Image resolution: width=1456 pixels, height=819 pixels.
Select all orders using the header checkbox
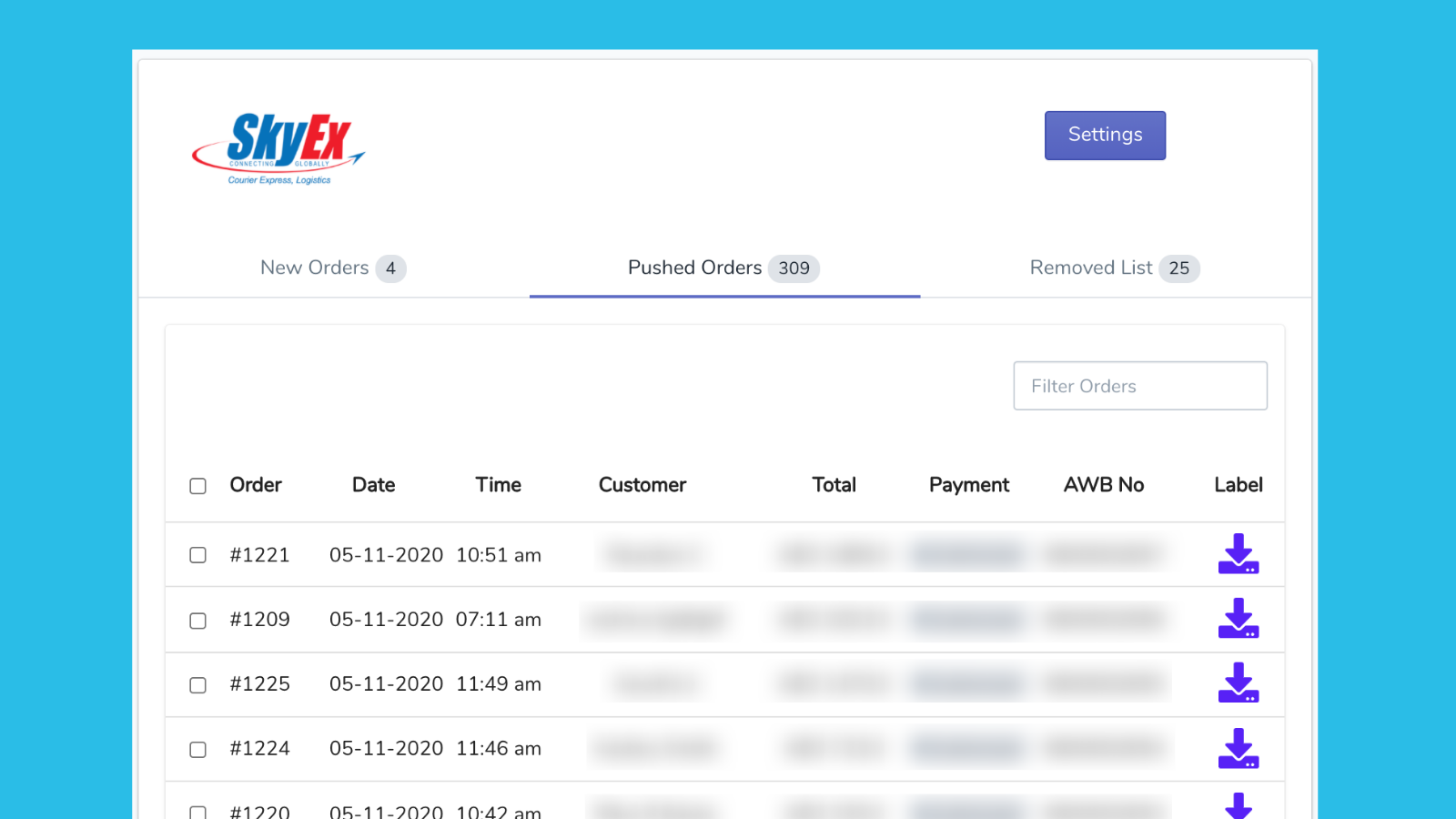[197, 486]
